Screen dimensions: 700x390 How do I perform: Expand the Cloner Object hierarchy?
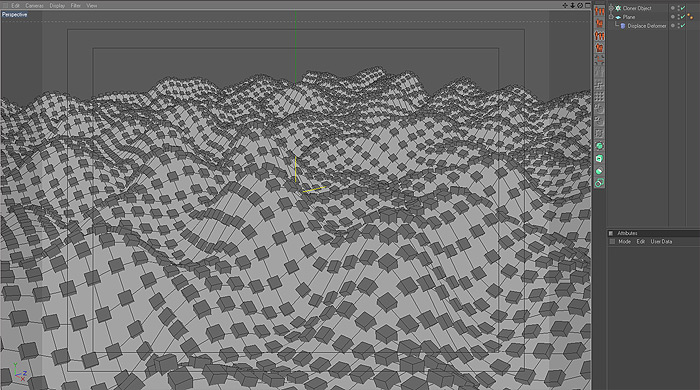click(x=611, y=8)
